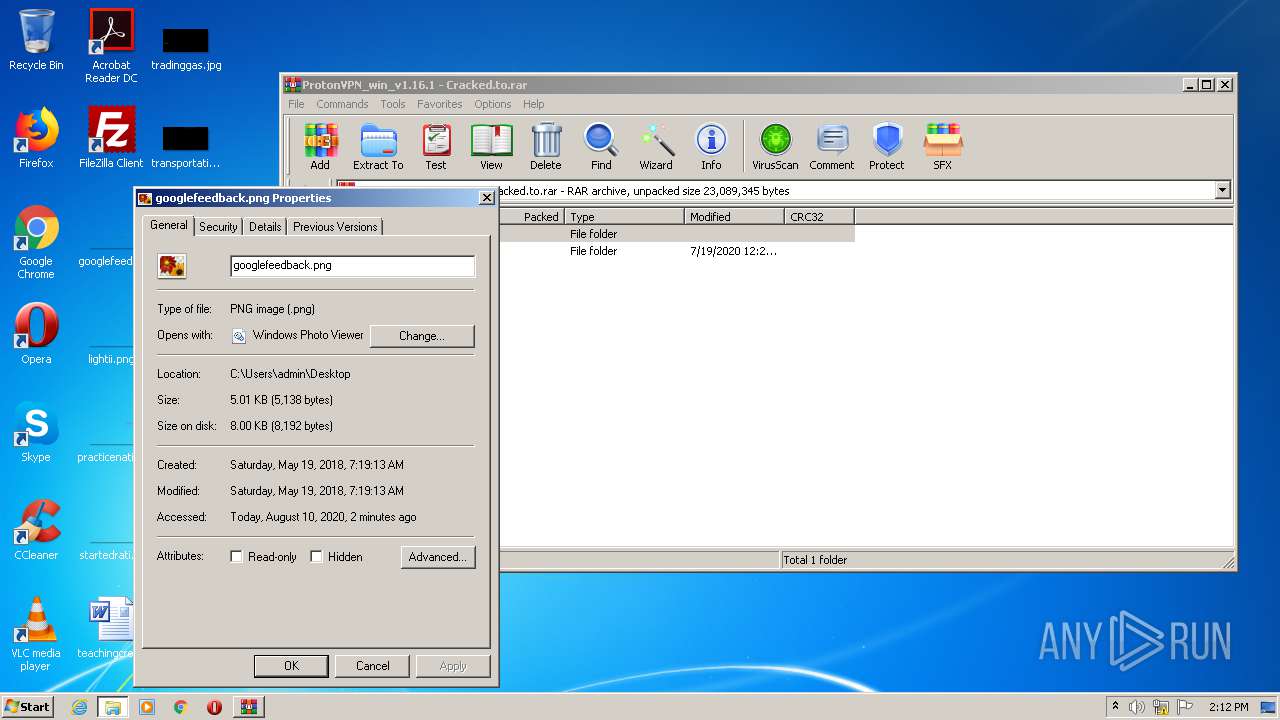
Task: Enable the Read-only attribute checkbox
Action: 237,557
